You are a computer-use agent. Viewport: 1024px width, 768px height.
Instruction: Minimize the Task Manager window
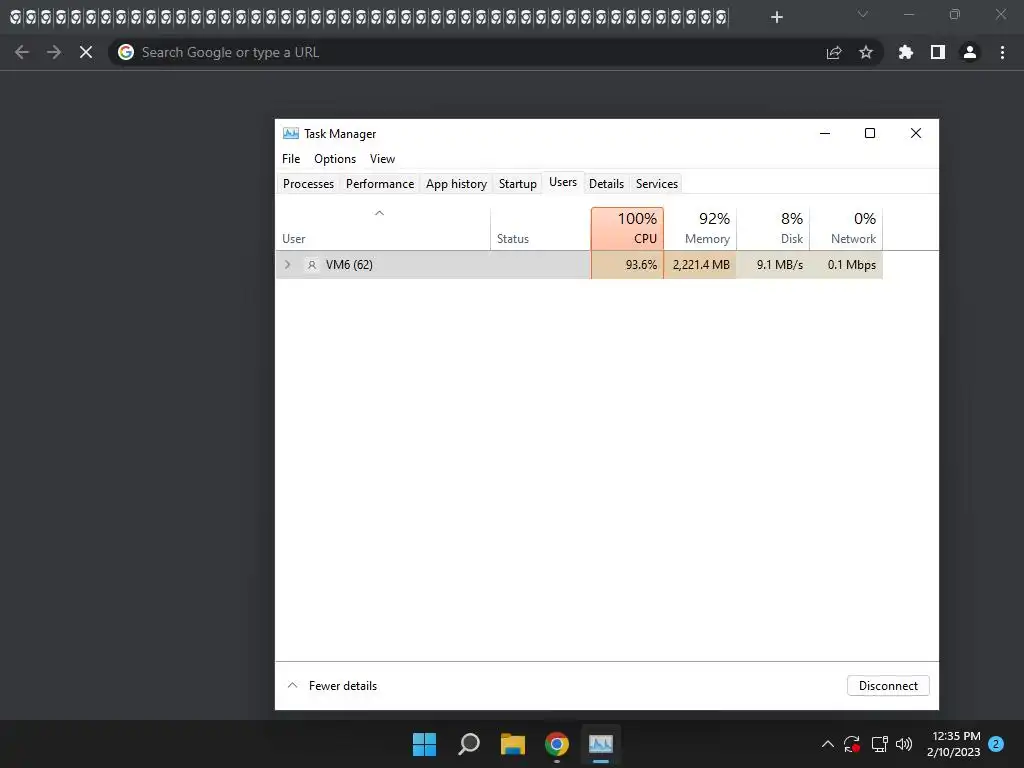[825, 133]
